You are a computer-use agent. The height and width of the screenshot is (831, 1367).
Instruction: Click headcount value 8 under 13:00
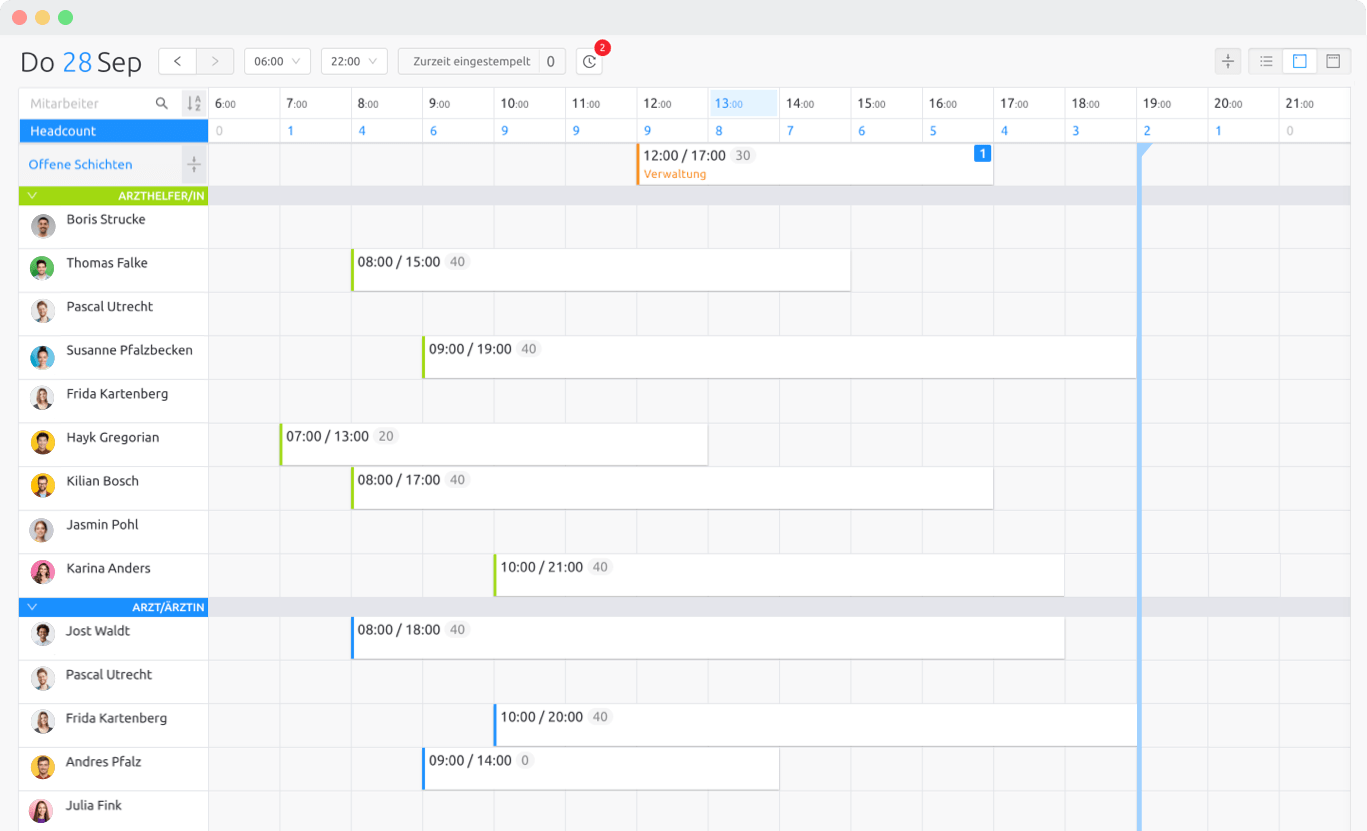(719, 131)
